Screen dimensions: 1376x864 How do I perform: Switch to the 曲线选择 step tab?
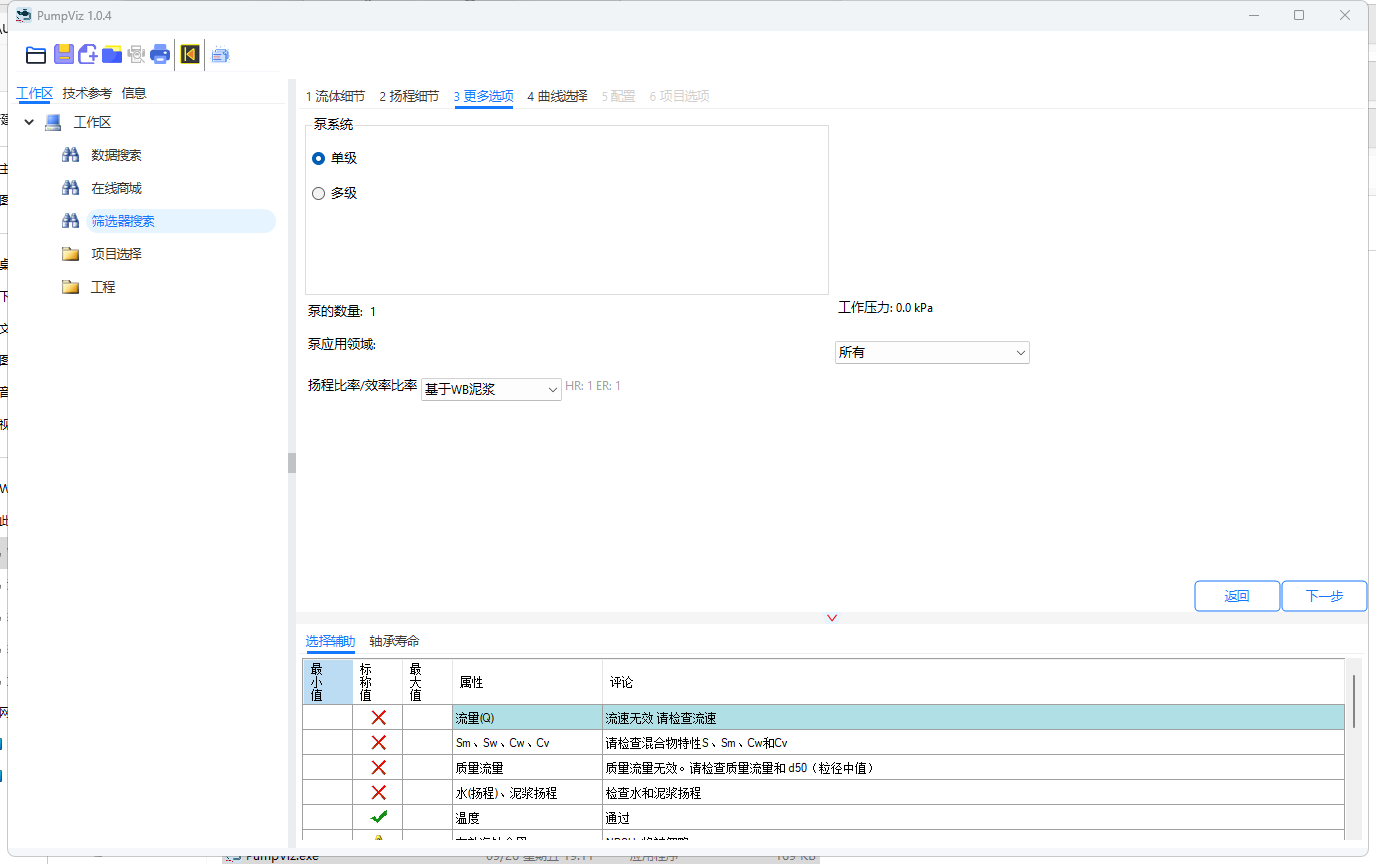[x=556, y=96]
